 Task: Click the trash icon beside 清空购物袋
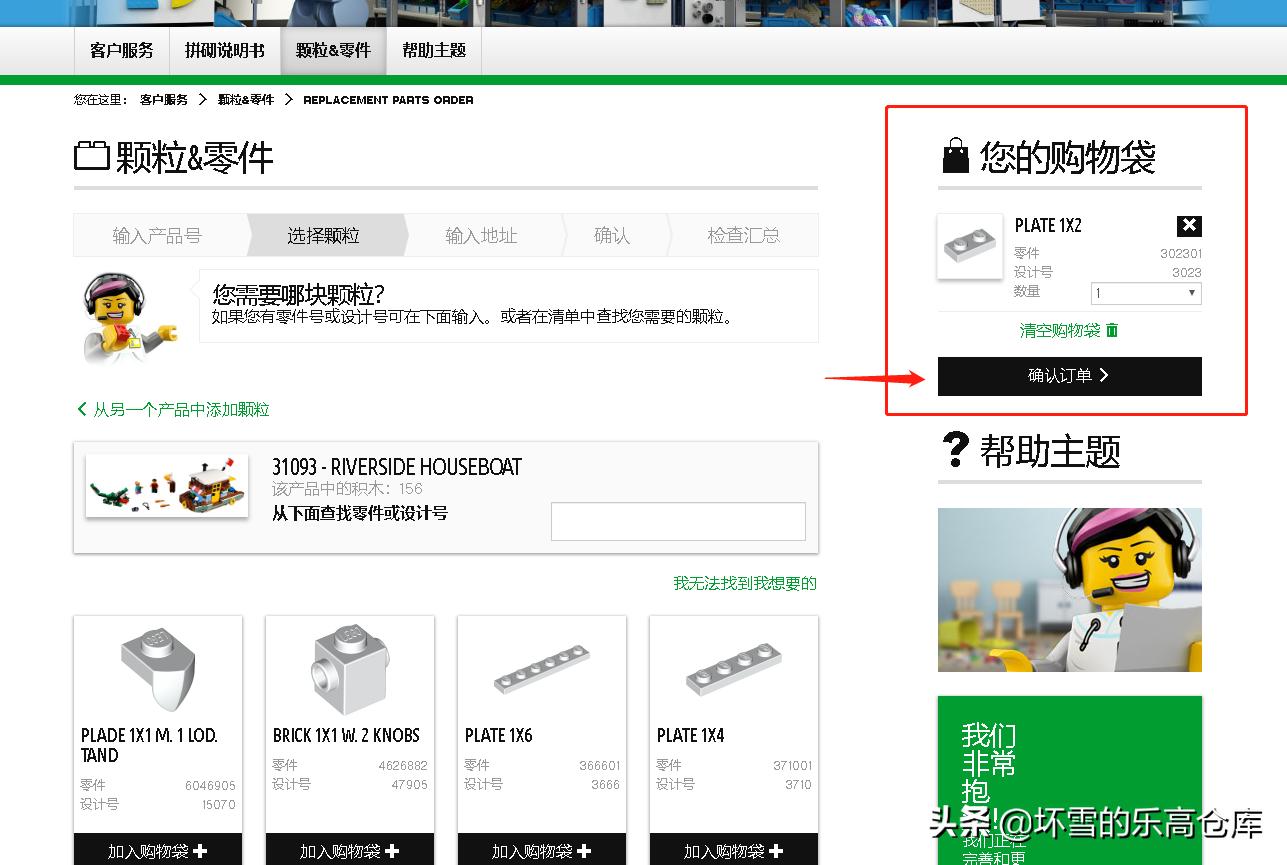pos(1110,331)
